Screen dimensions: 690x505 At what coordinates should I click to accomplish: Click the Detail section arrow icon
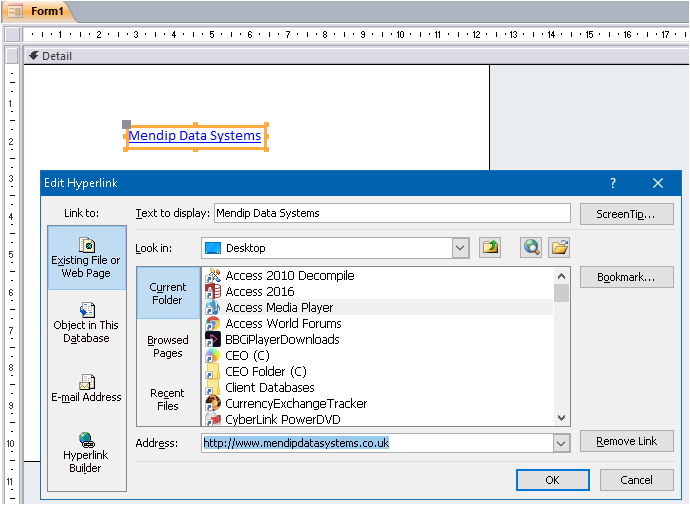[33, 56]
